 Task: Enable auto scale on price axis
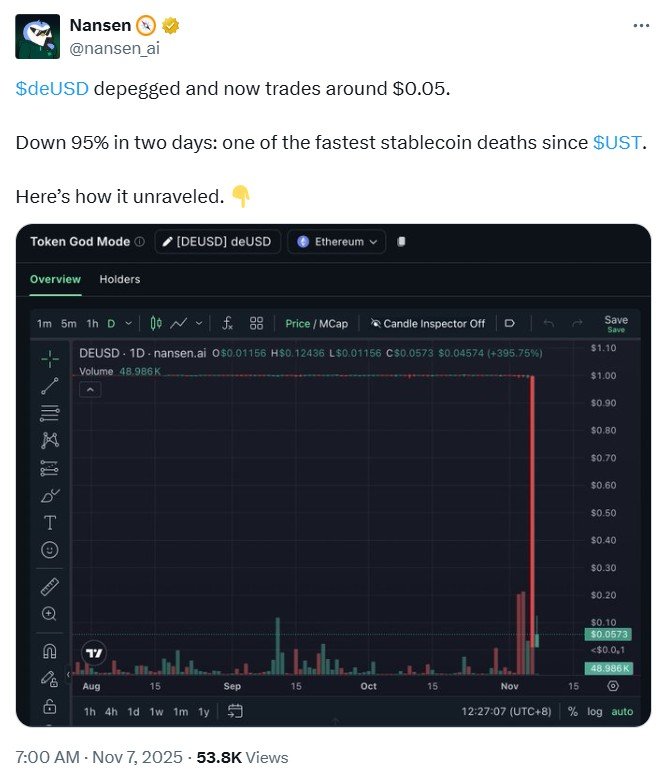tap(622, 711)
